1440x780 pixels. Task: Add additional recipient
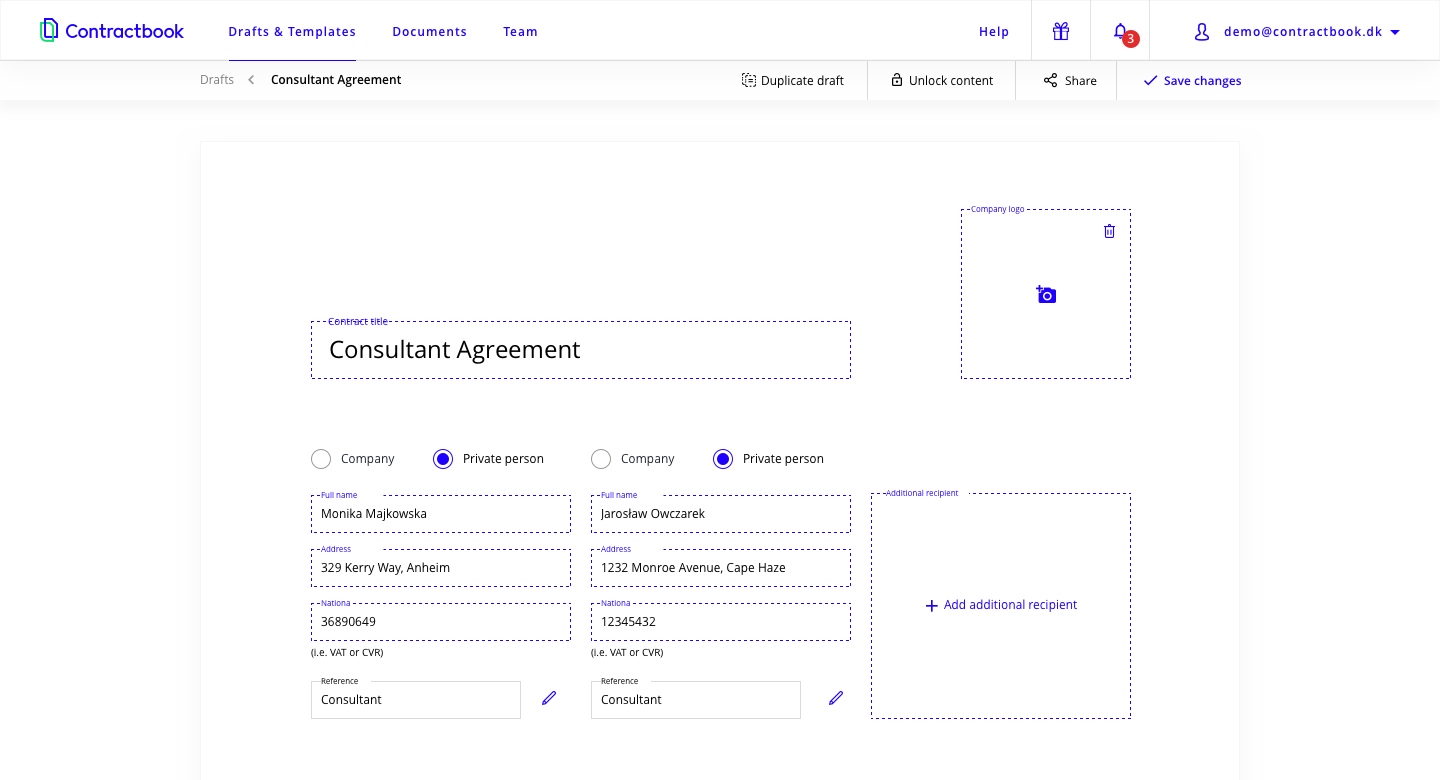[x=1001, y=605]
